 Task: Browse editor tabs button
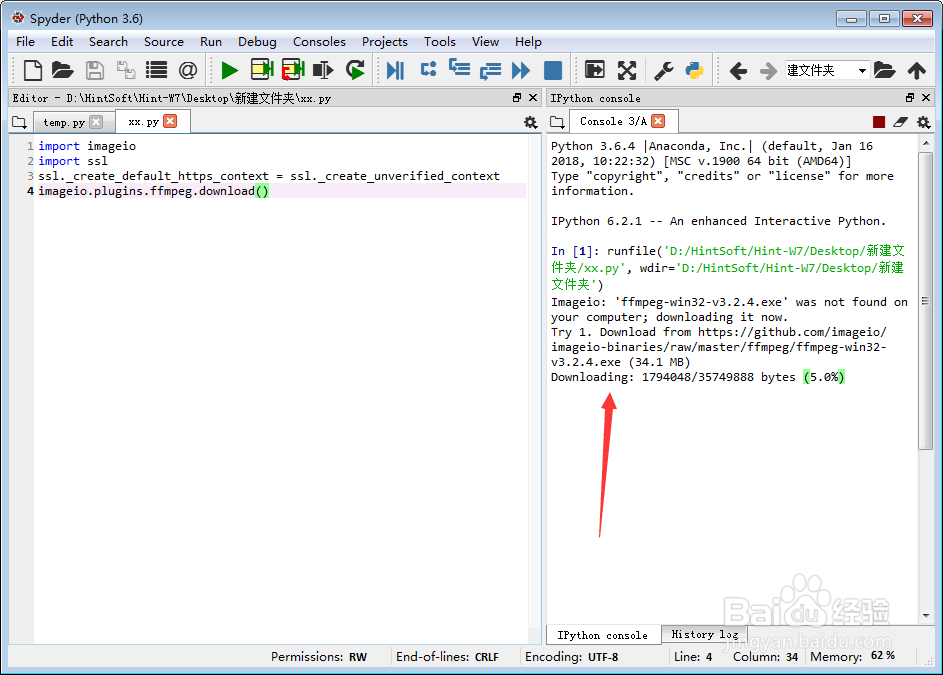pos(19,123)
